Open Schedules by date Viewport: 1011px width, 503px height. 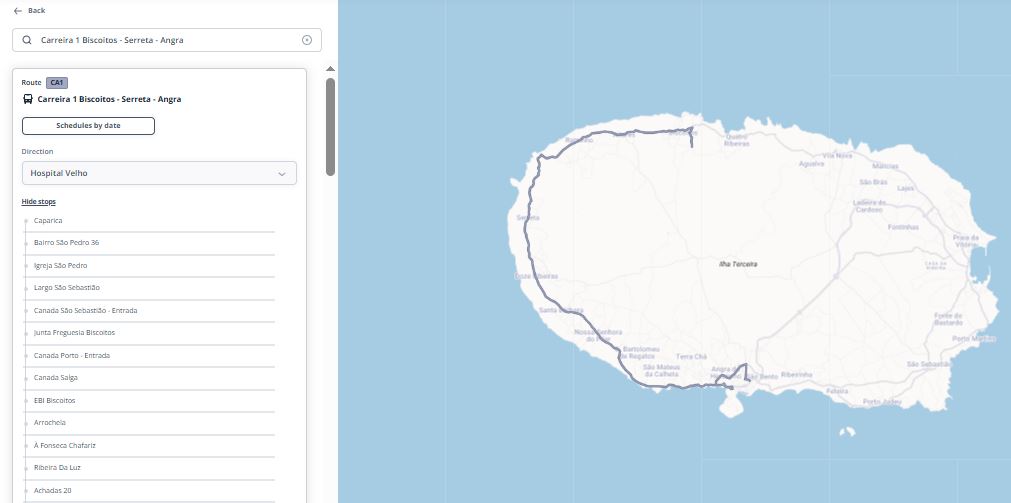click(88, 126)
